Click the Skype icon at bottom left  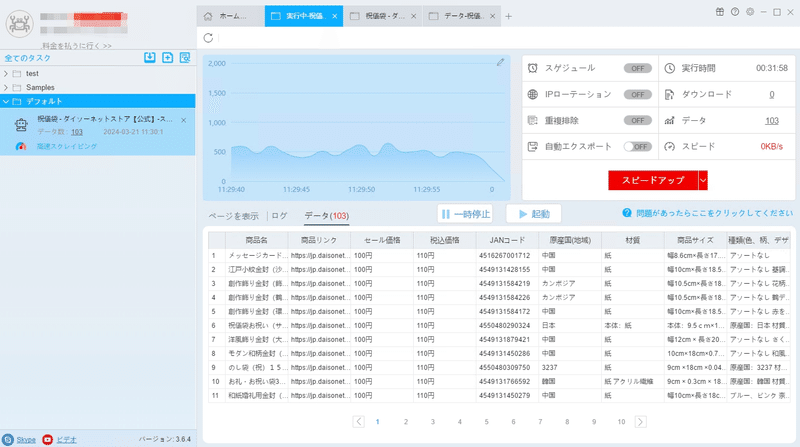8,439
